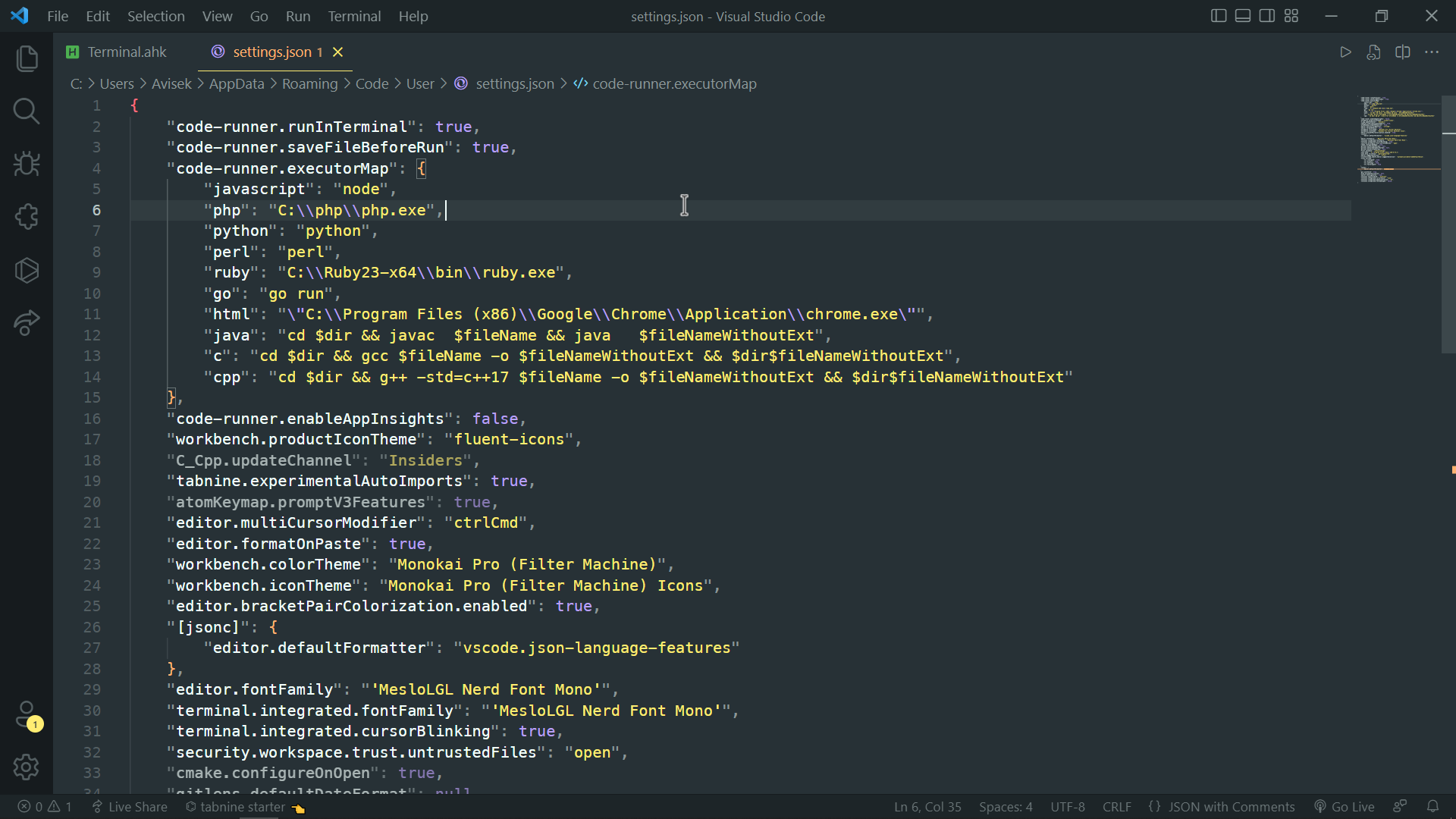Open the Explorer view icon
Image resolution: width=1456 pixels, height=819 pixels.
[27, 58]
